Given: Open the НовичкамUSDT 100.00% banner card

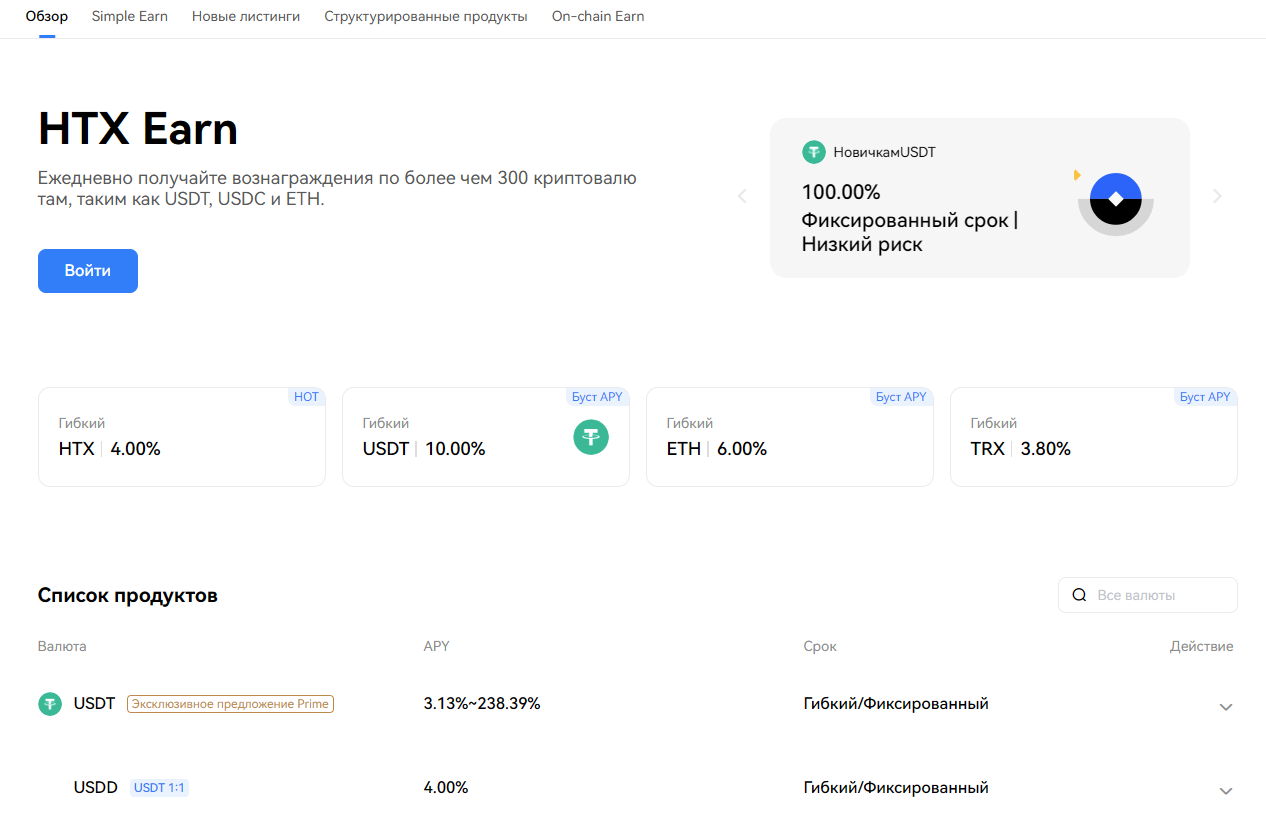Looking at the screenshot, I should 980,198.
